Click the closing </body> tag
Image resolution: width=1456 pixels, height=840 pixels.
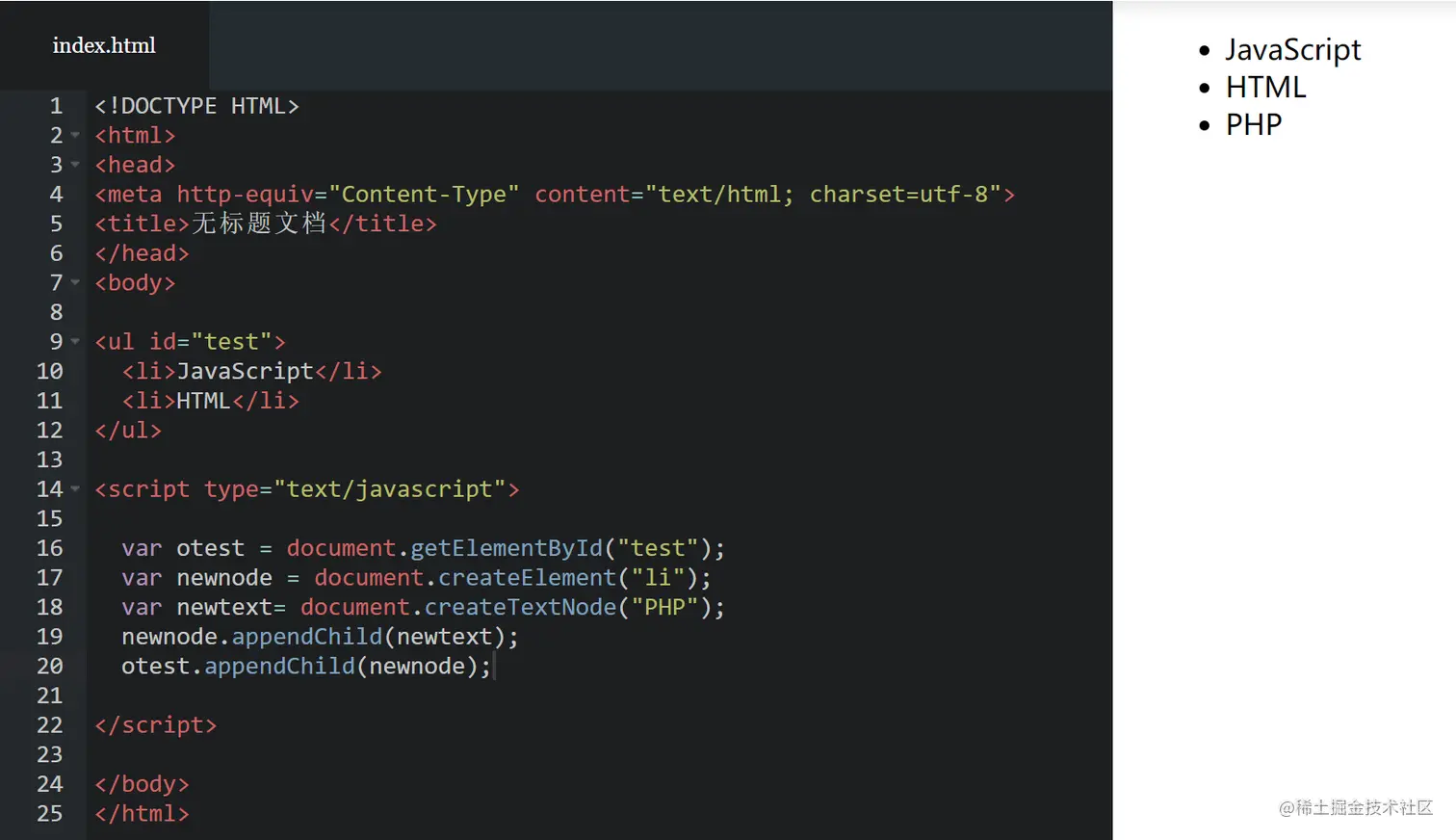click(x=142, y=784)
